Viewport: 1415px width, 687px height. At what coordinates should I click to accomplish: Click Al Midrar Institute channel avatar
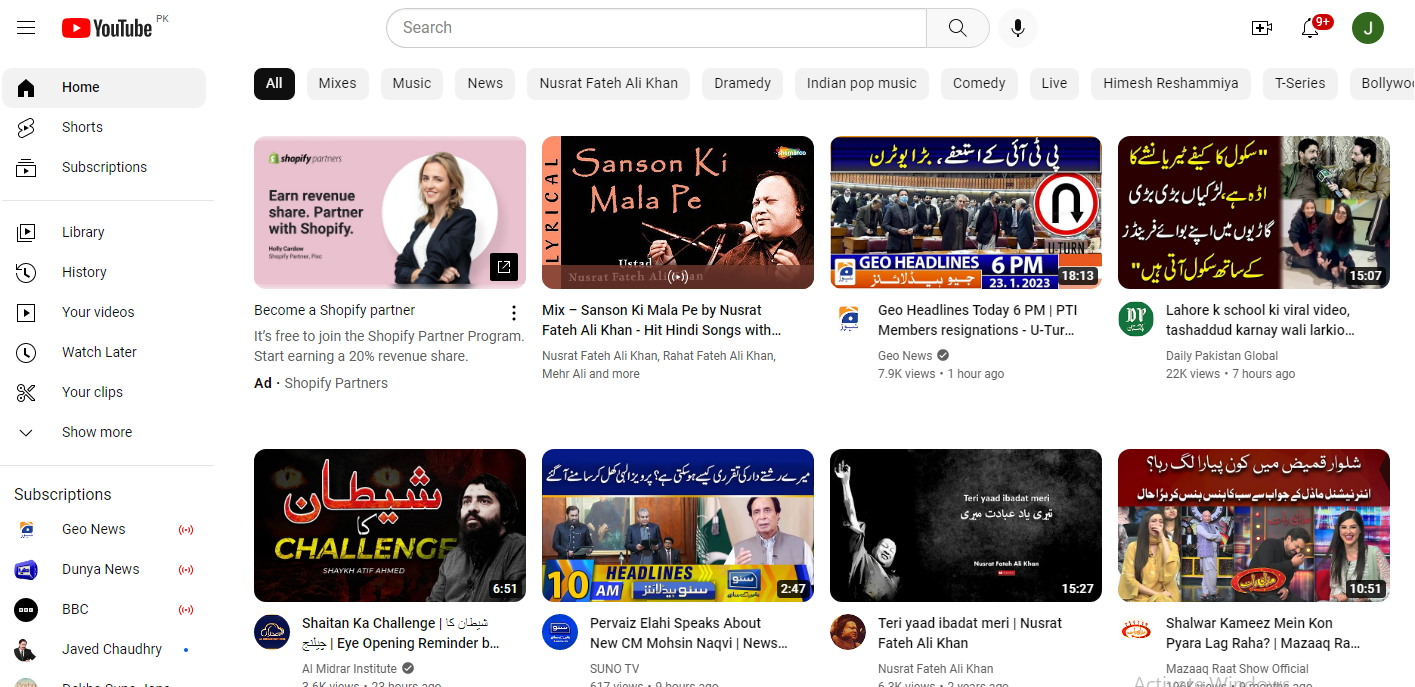click(x=272, y=632)
